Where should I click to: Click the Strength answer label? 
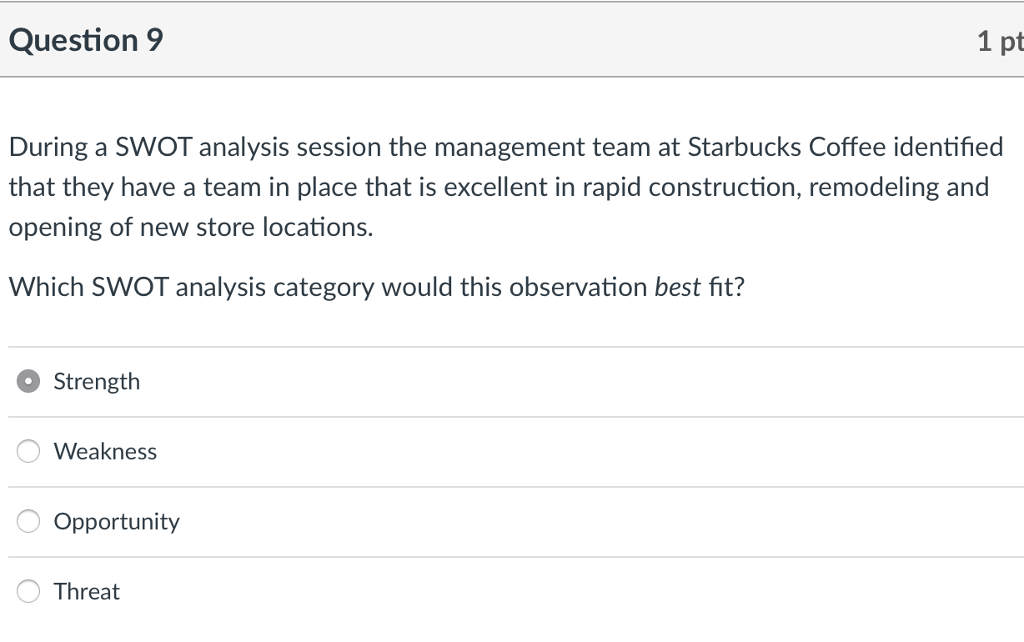(97, 382)
